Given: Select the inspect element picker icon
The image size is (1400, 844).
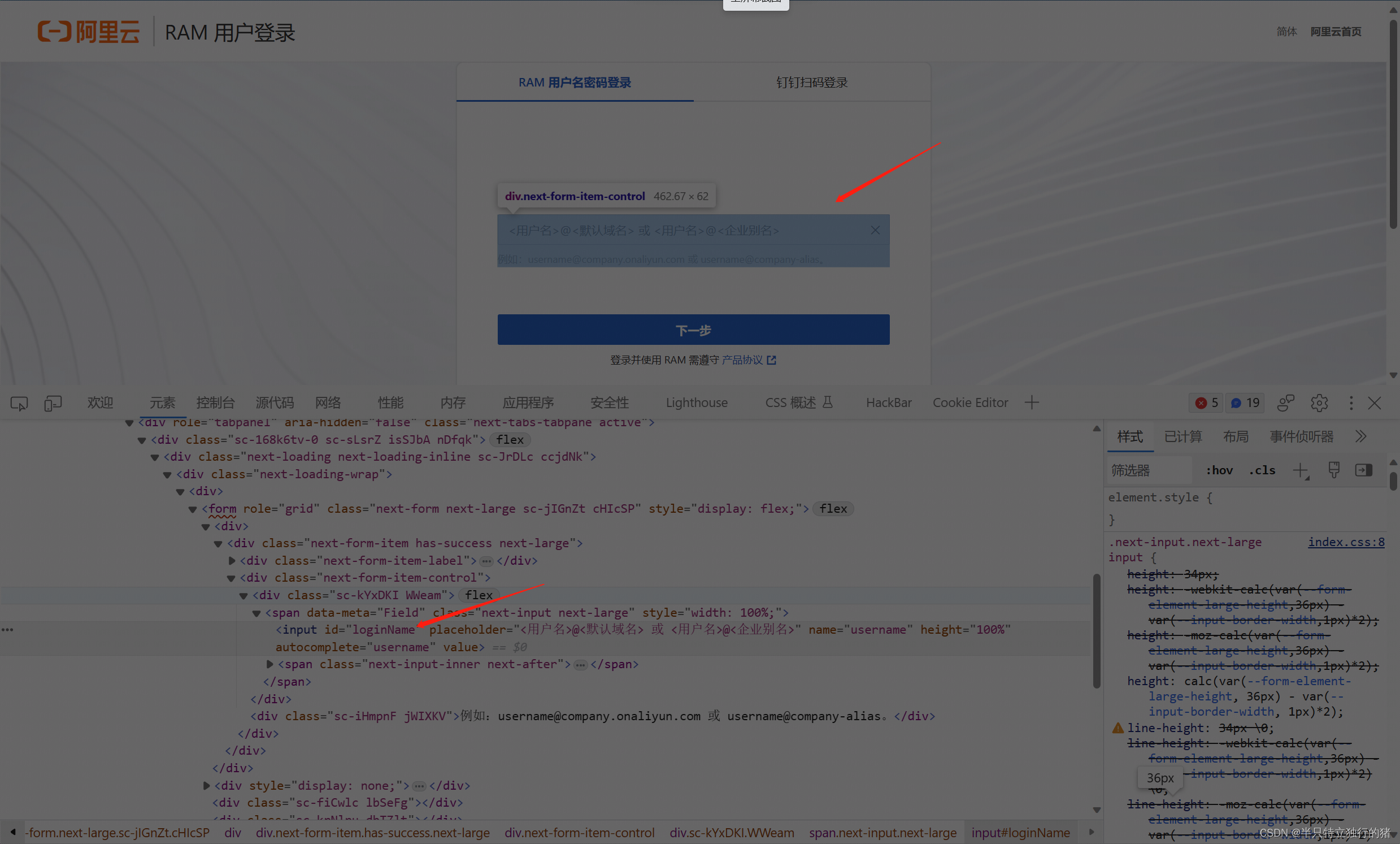Looking at the screenshot, I should click(19, 403).
